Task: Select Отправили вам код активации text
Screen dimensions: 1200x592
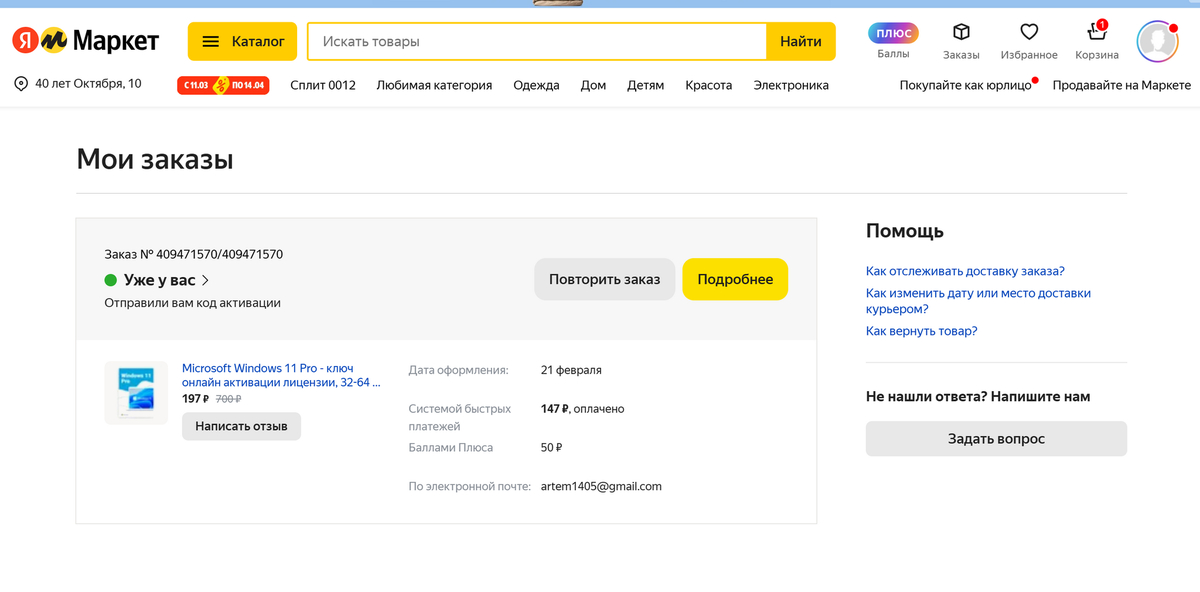Action: 192,302
